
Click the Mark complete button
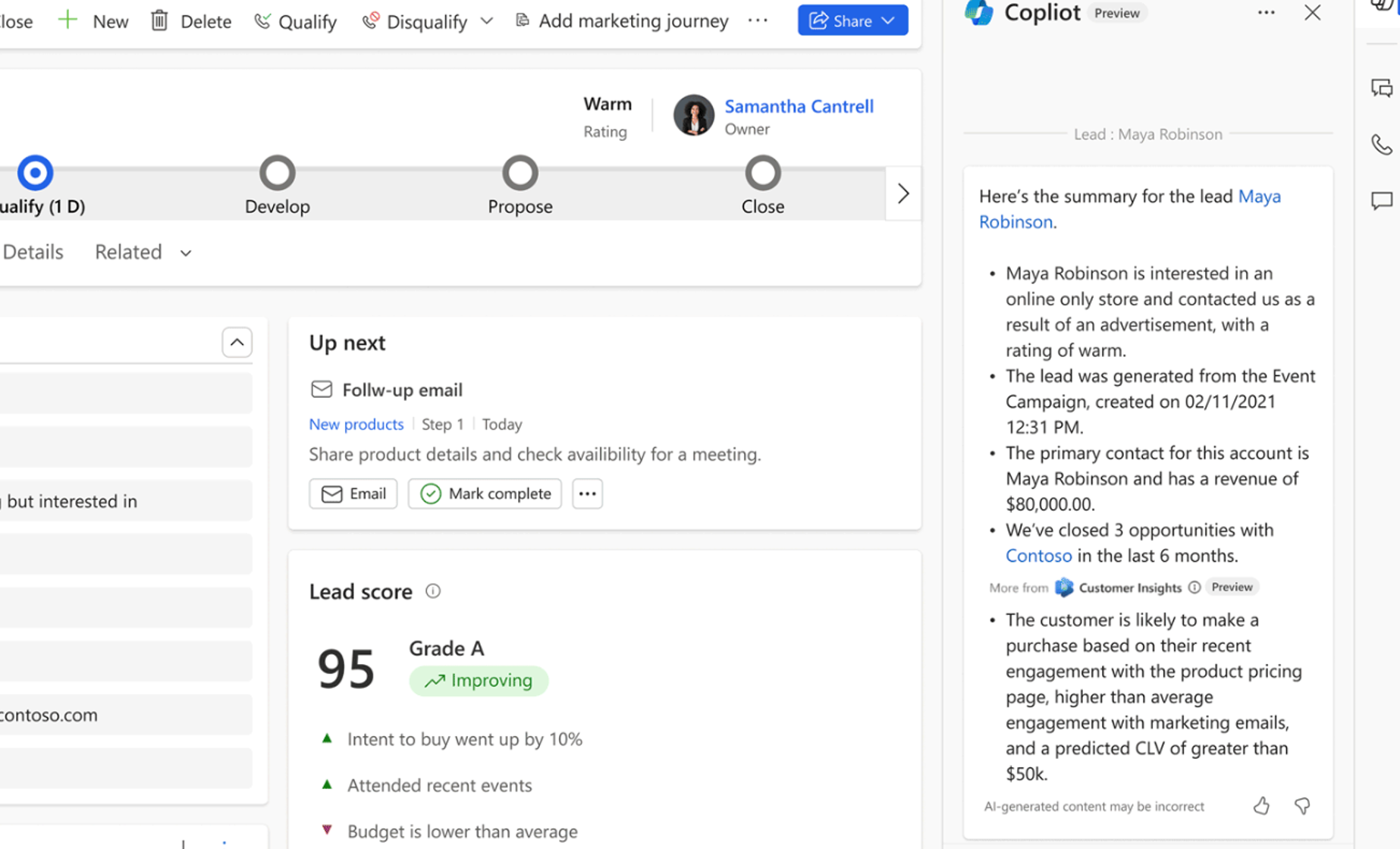pyautogui.click(x=485, y=493)
